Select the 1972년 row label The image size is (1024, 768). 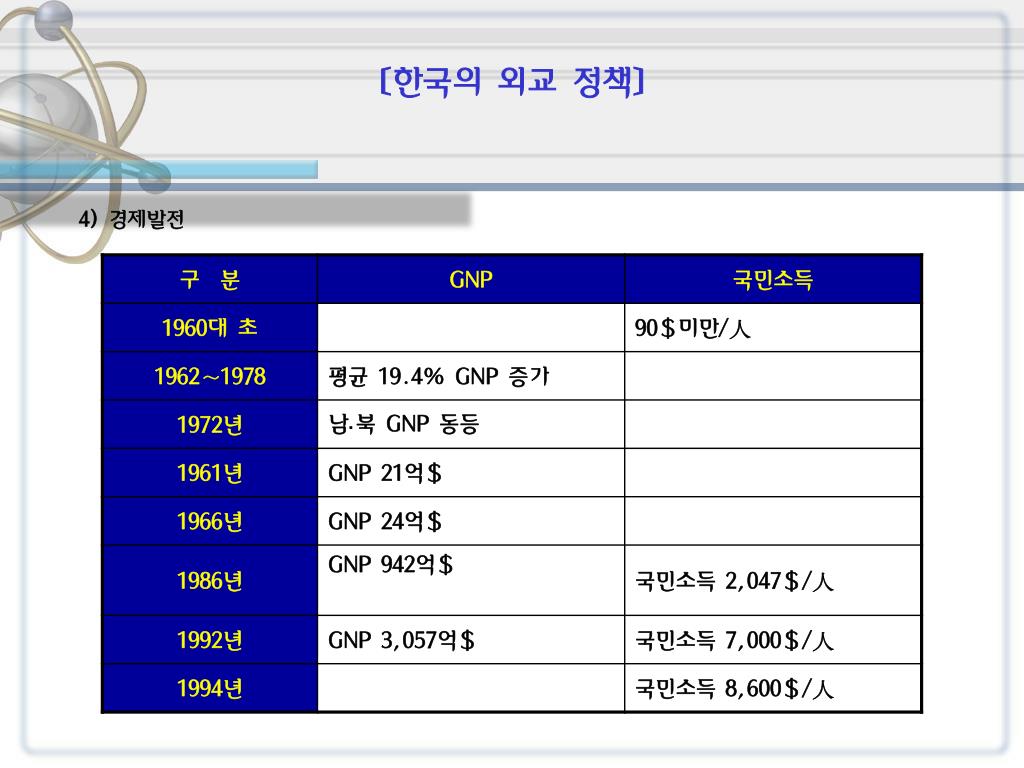pos(210,424)
